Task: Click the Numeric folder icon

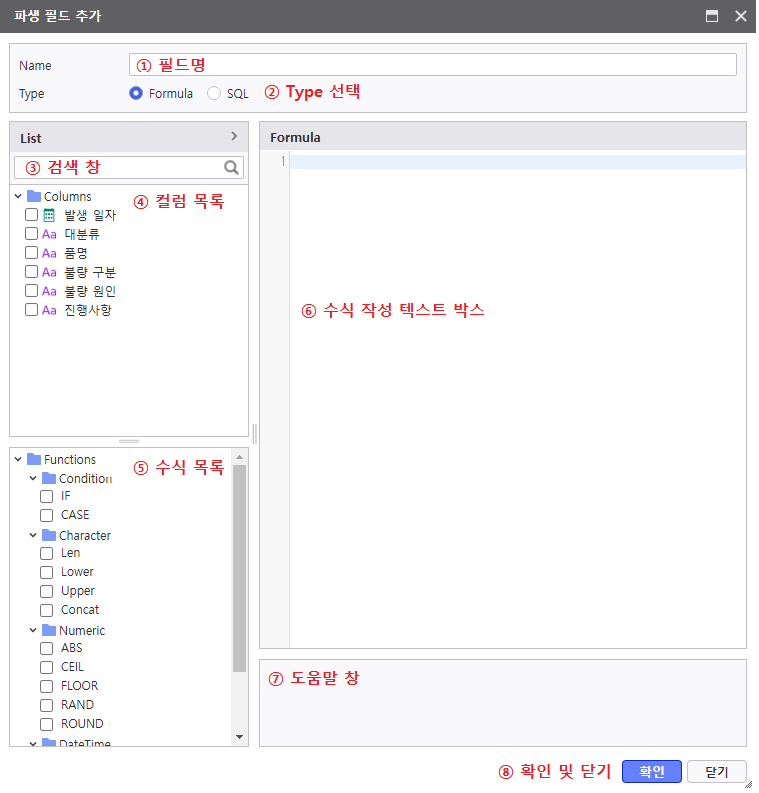Action: pos(49,631)
